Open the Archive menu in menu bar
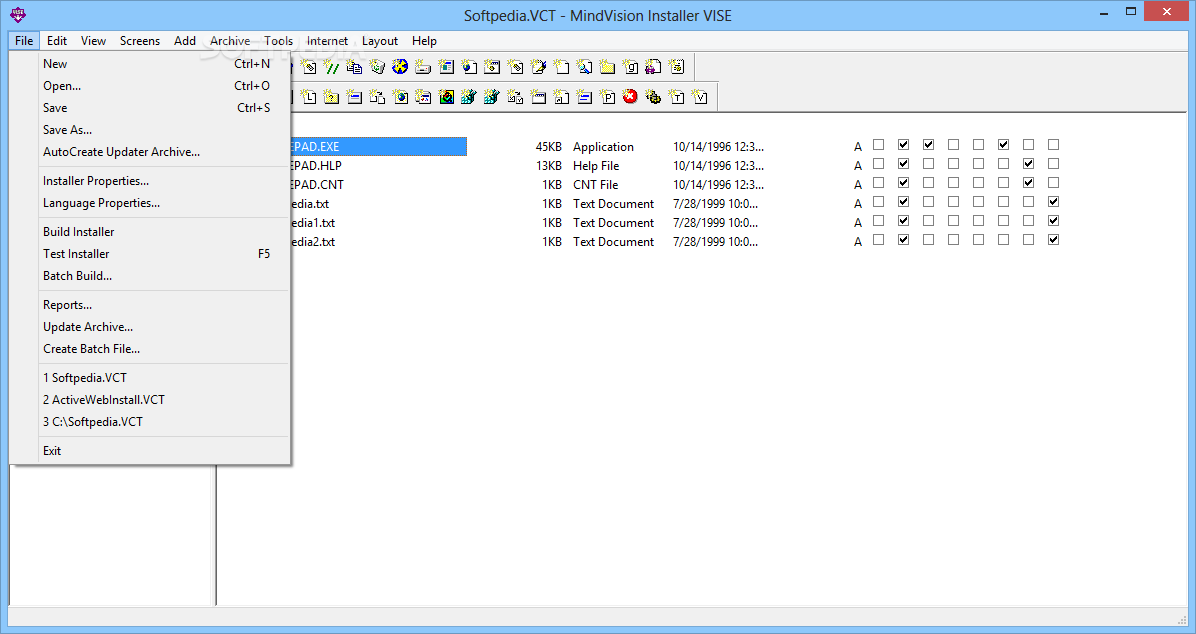1196x634 pixels. click(x=230, y=41)
